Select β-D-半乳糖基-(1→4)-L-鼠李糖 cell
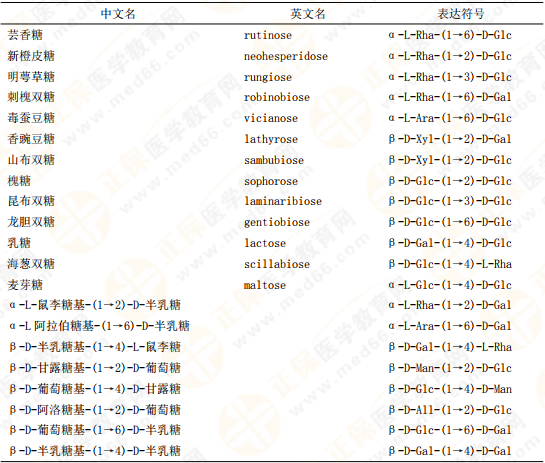 tap(95, 347)
